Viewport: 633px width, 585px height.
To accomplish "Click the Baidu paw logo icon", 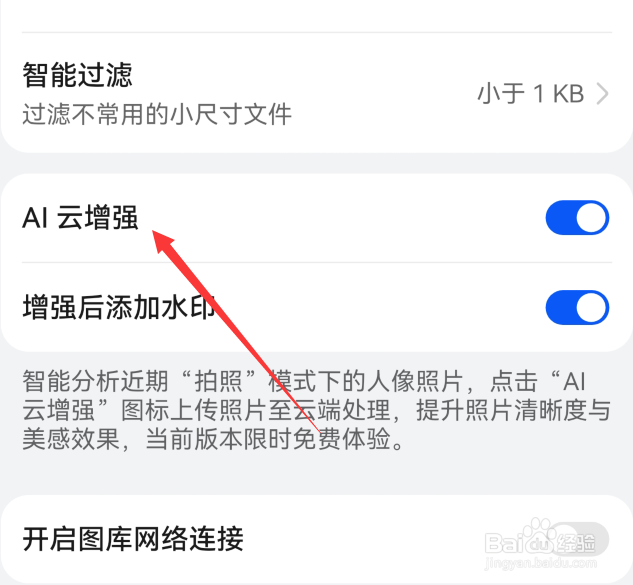I will coord(538,537).
